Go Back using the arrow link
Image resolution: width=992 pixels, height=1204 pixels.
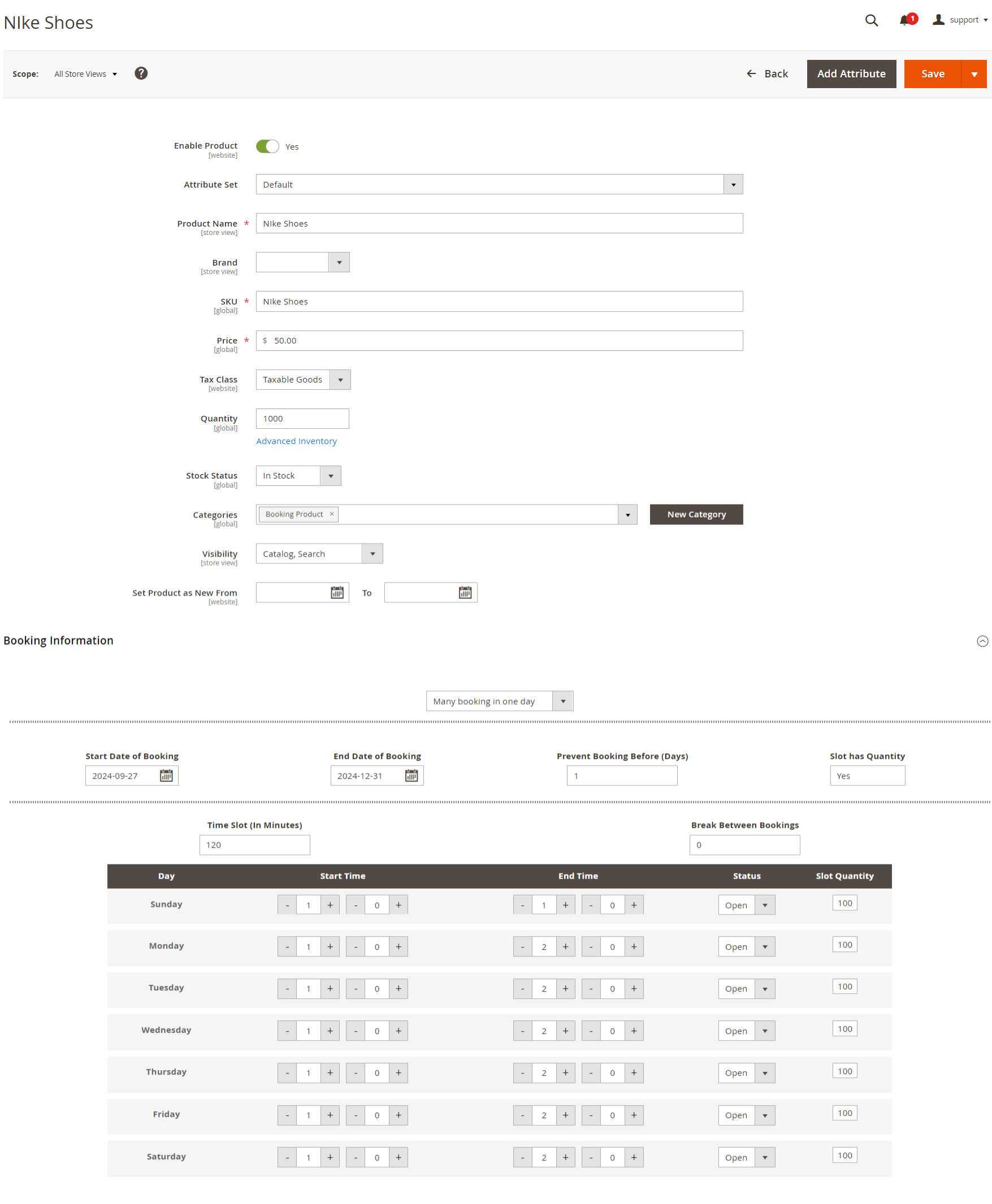click(768, 73)
